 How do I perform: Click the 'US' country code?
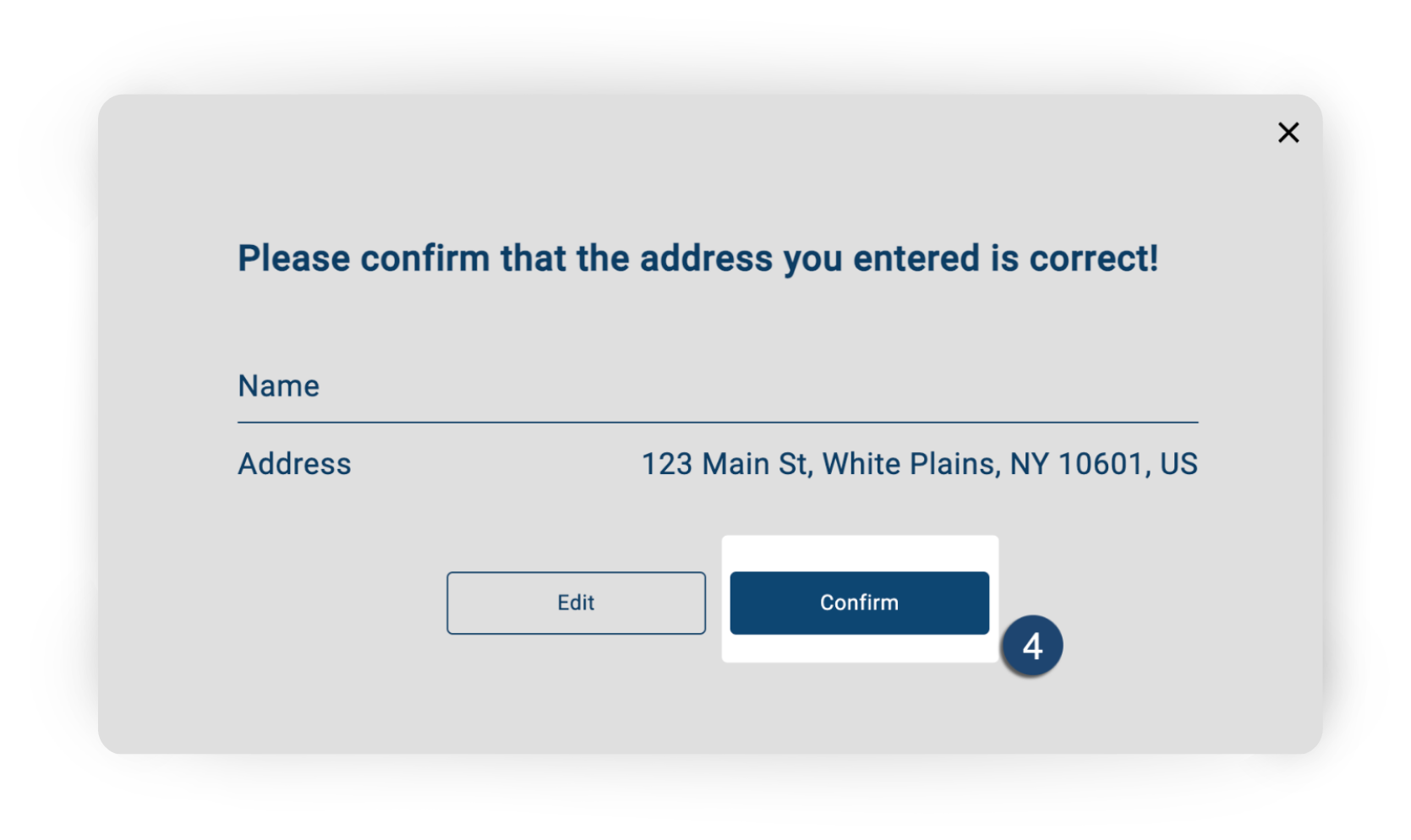click(1179, 464)
